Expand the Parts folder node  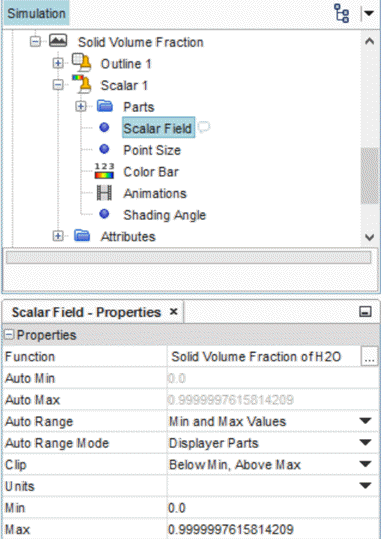tap(80, 107)
